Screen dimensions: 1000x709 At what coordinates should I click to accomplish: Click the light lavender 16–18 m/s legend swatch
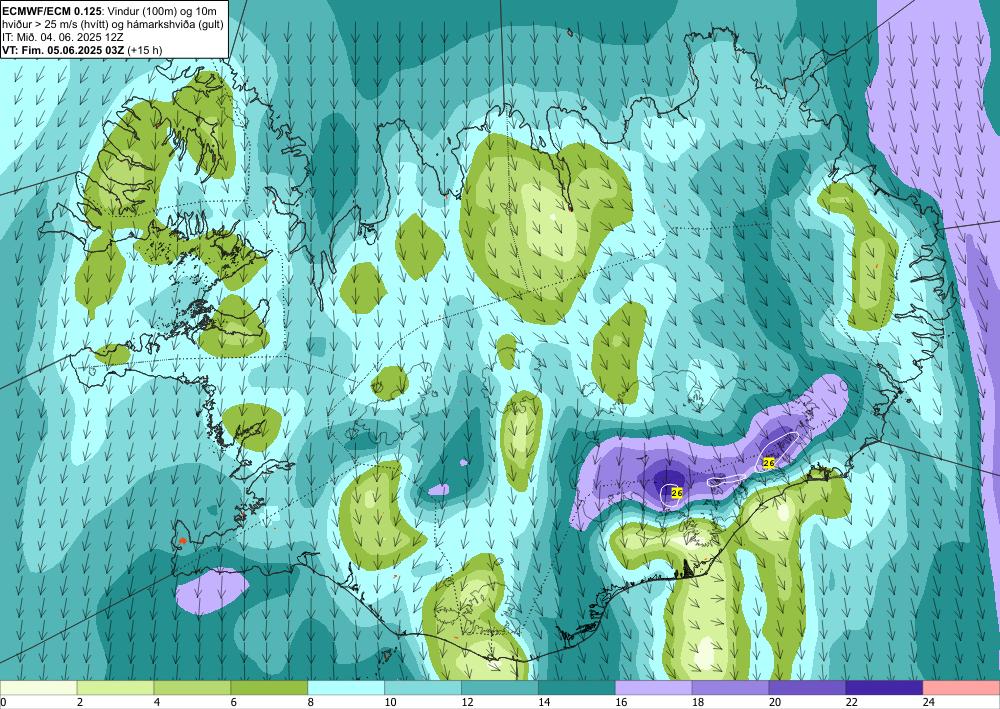654,688
